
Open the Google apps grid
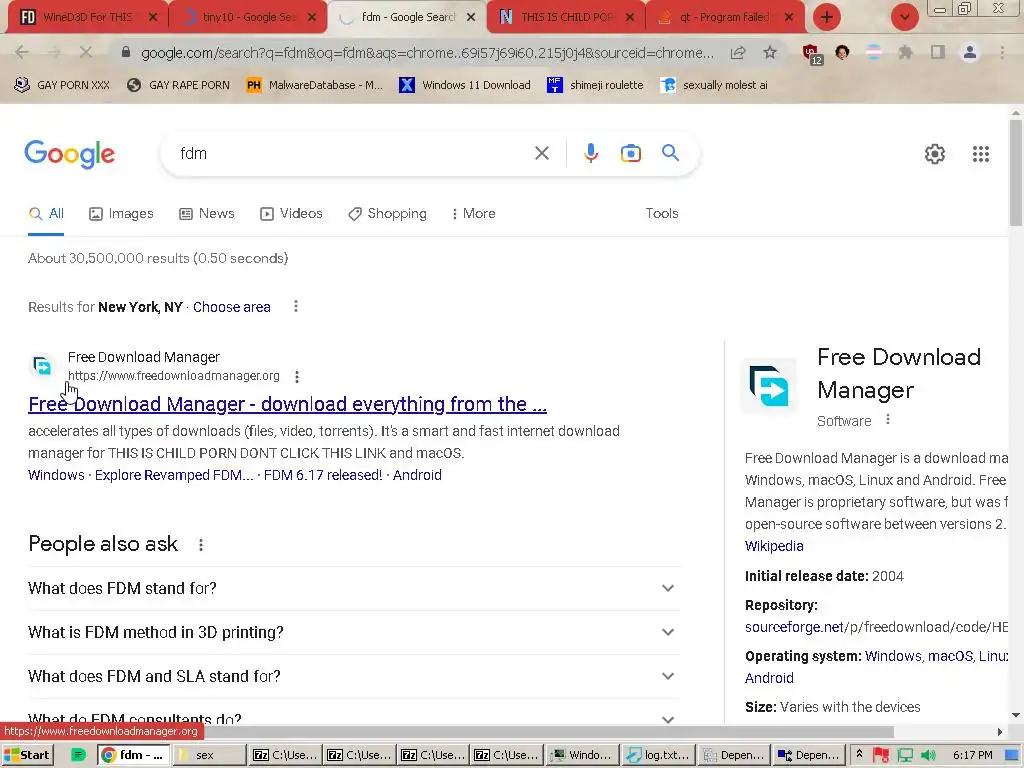click(x=980, y=154)
